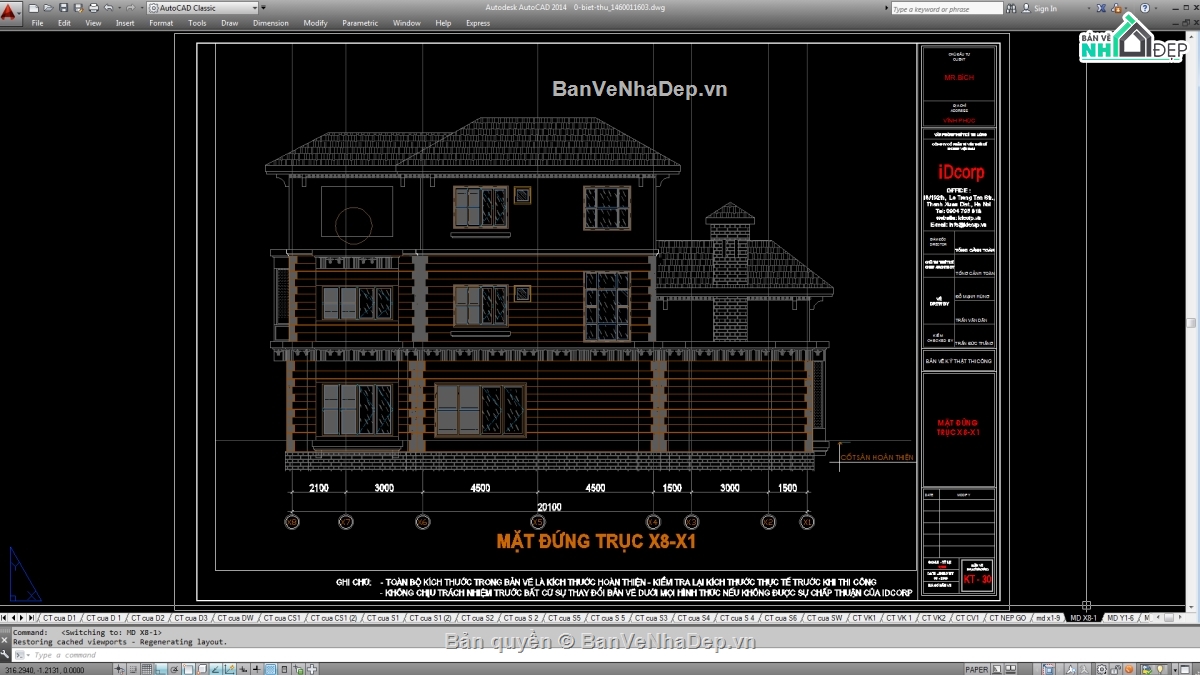
Task: Toggle 3D Object Snap
Action: point(202,669)
